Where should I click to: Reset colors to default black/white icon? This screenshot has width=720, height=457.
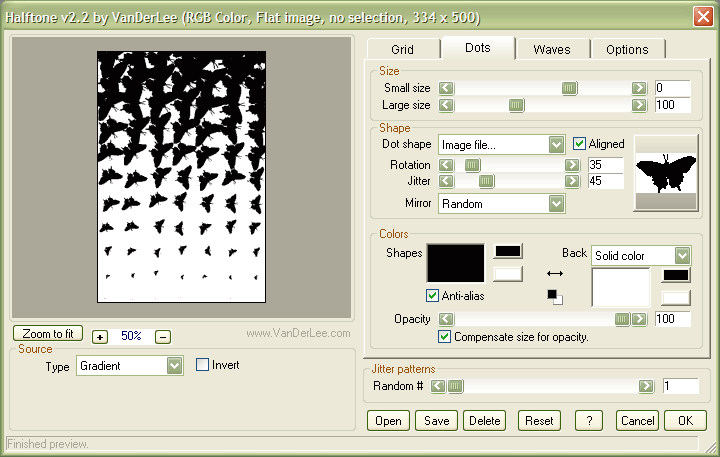coord(554,296)
